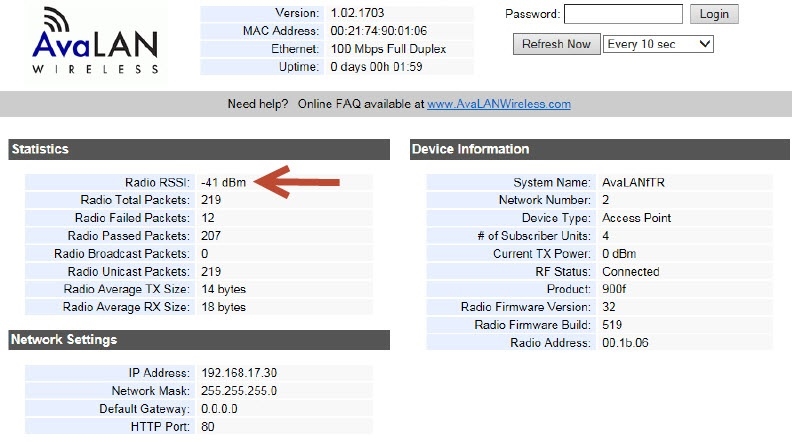Open the www.AvaLANWireless.com FAQ link
792x442 pixels.
(x=498, y=104)
